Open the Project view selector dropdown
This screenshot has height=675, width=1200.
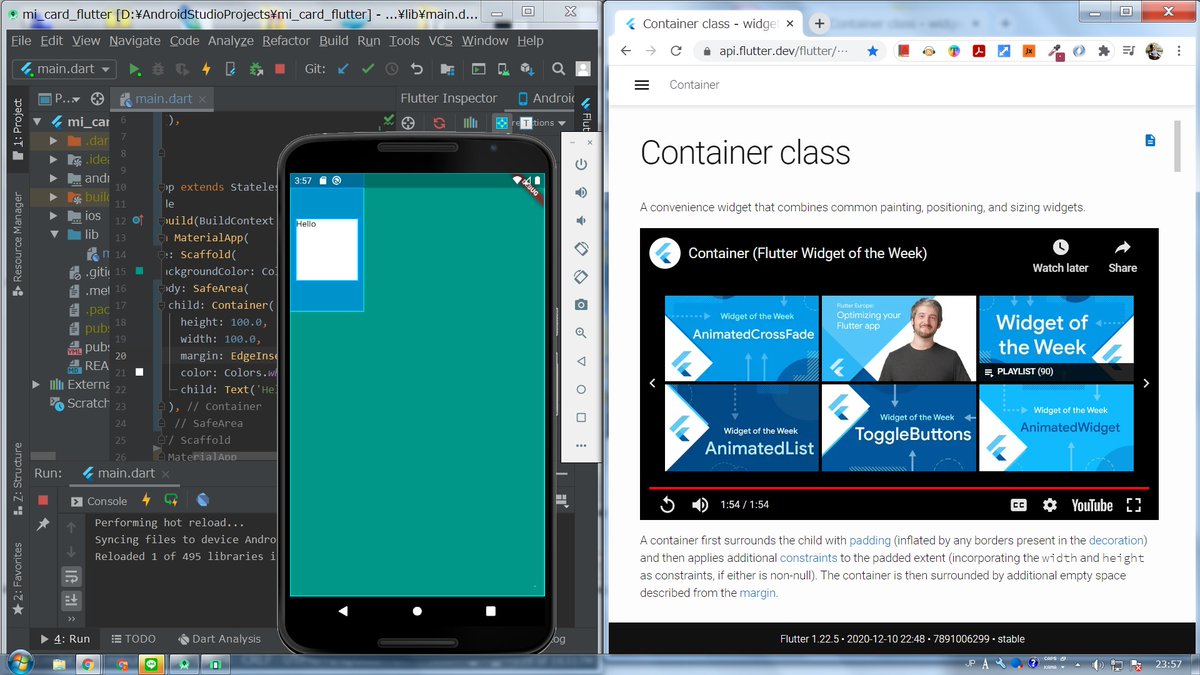[x=61, y=99]
